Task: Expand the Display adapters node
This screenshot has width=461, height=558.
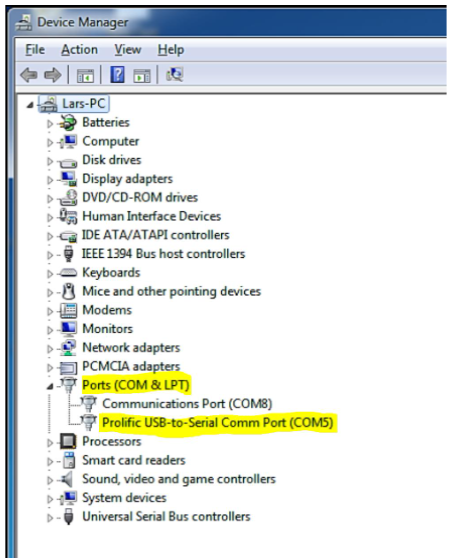Action: (50, 180)
